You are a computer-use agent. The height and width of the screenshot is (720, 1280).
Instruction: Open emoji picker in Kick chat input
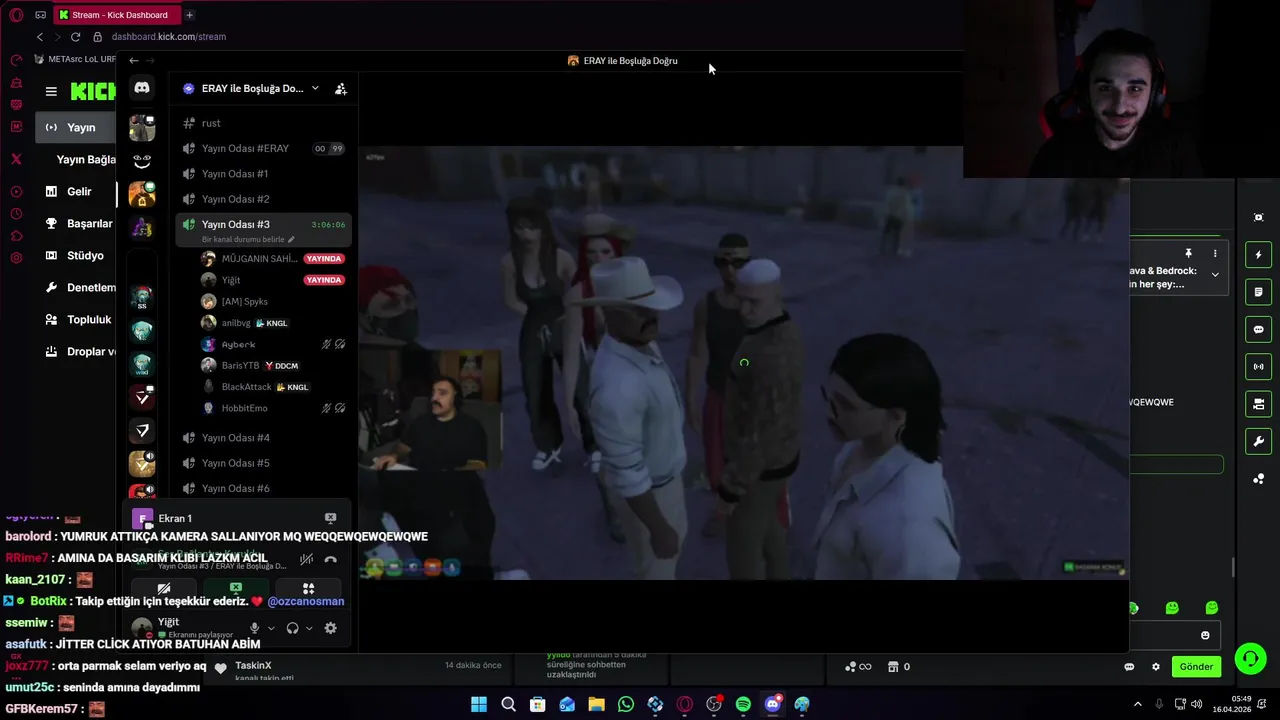(1205, 635)
